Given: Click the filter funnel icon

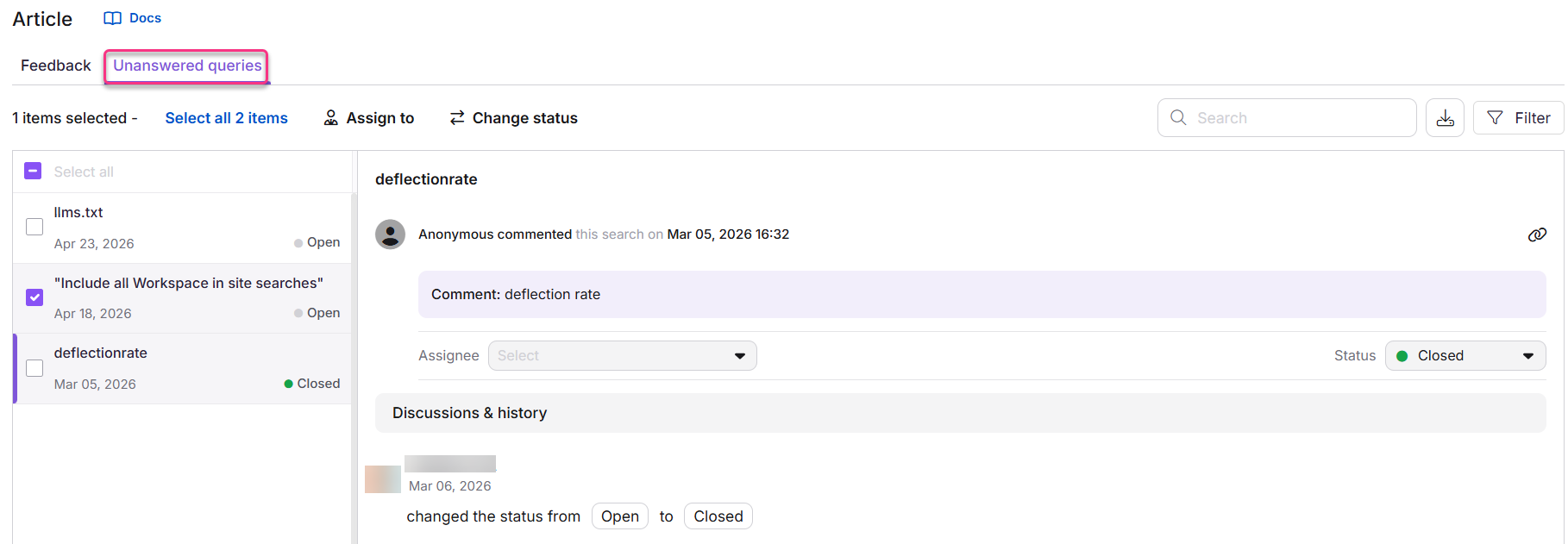Looking at the screenshot, I should point(1496,118).
